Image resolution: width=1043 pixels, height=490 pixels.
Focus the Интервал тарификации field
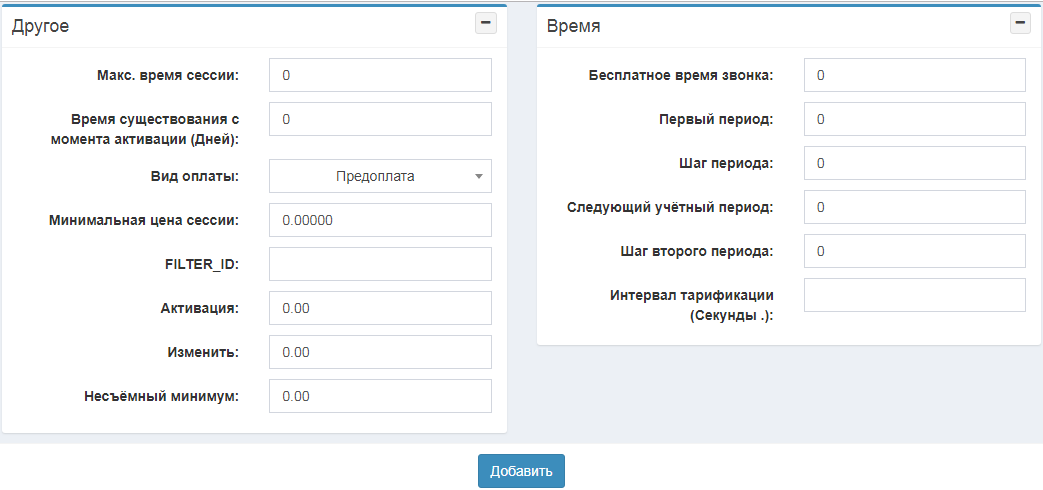(x=914, y=295)
